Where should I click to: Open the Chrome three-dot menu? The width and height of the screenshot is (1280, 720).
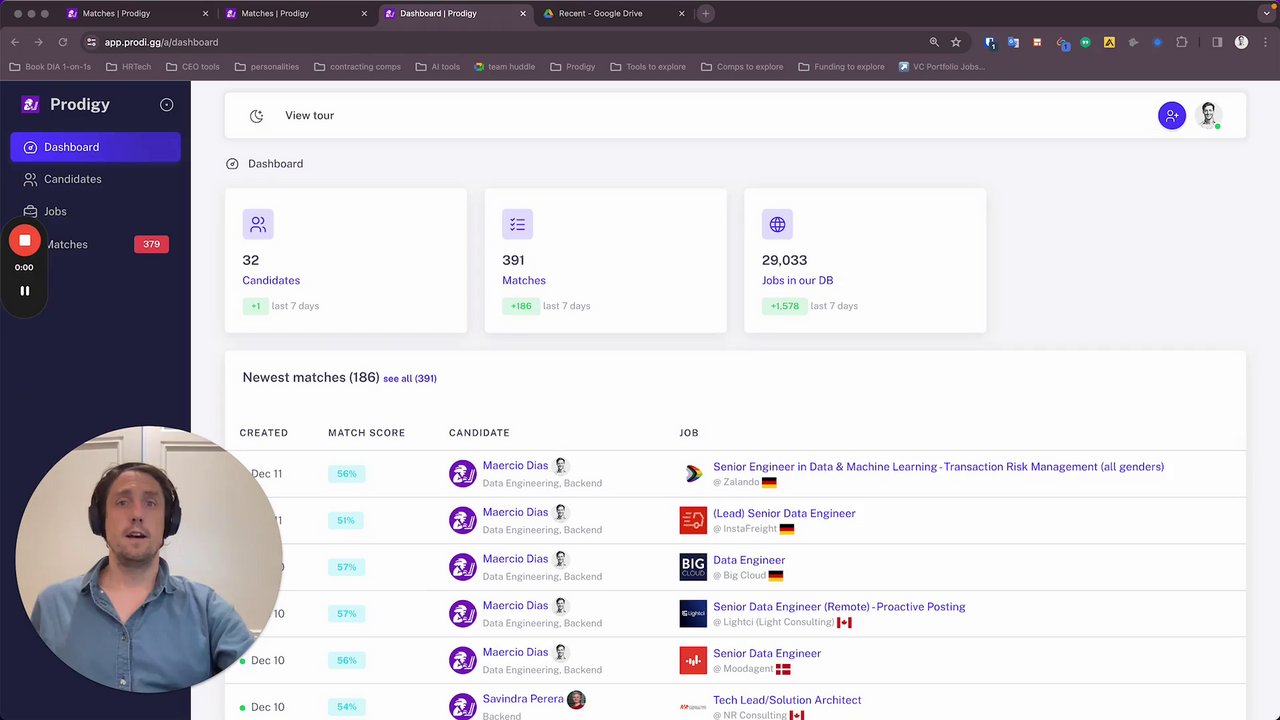coord(1264,42)
